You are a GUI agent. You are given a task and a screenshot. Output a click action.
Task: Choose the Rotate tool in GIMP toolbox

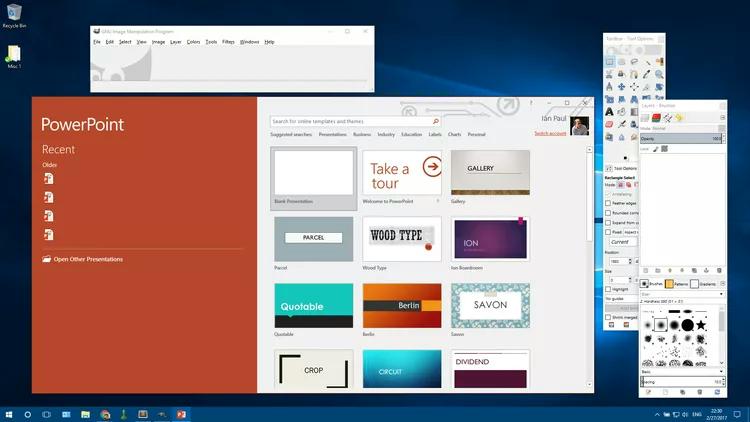point(659,87)
